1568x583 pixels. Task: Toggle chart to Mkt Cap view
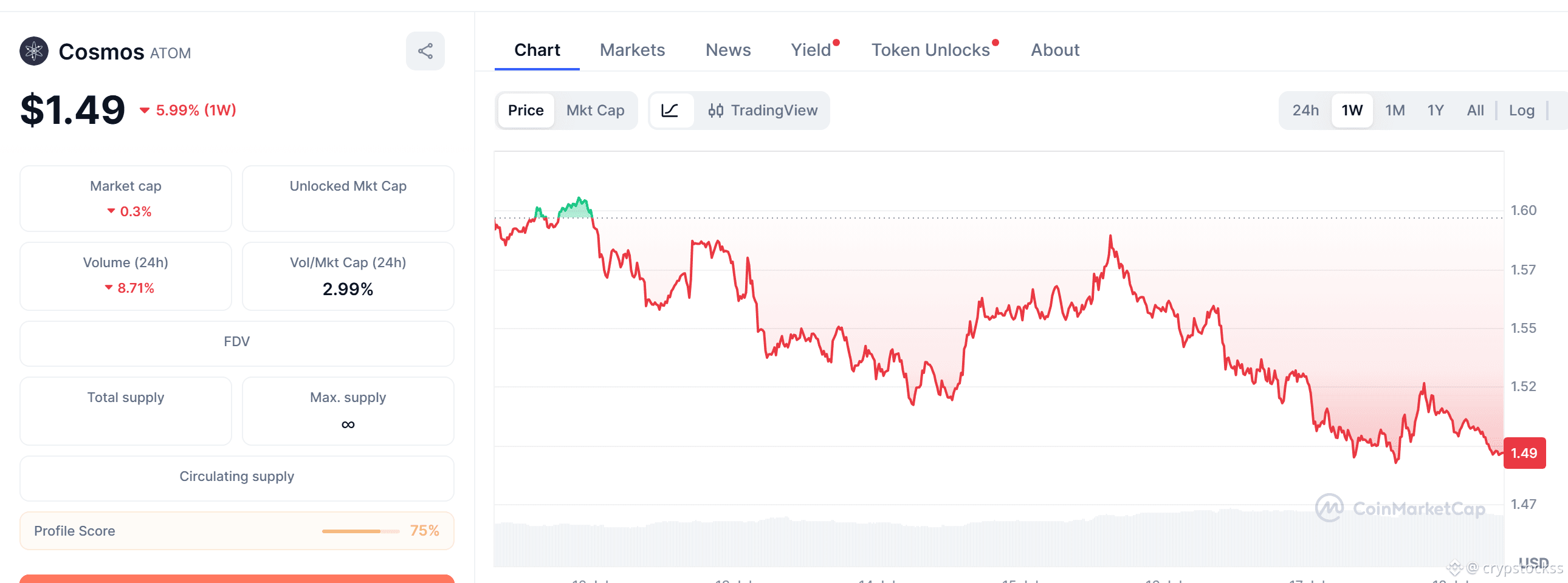pos(596,111)
